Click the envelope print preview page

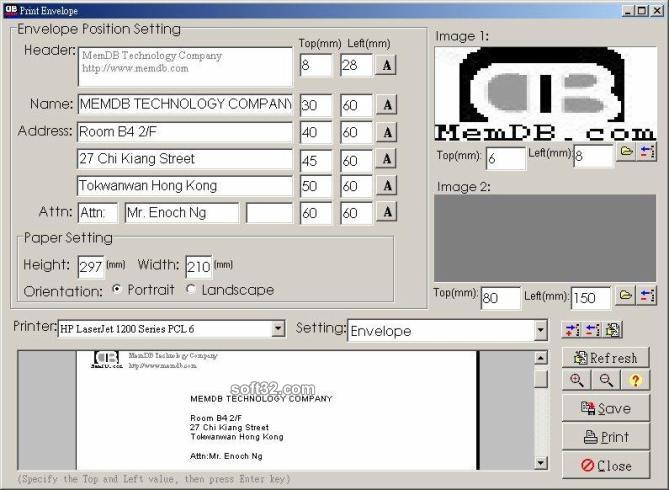coord(277,410)
